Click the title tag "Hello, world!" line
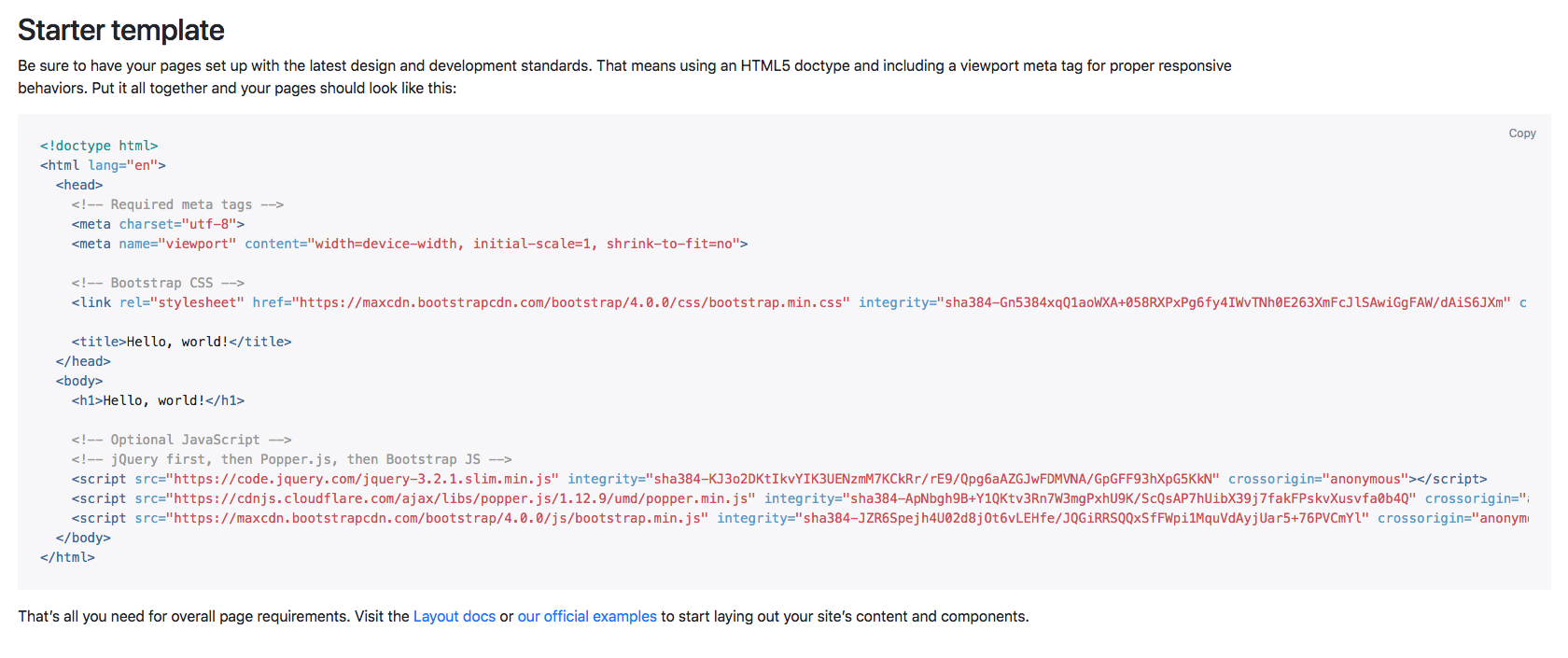1568x658 pixels. (181, 342)
